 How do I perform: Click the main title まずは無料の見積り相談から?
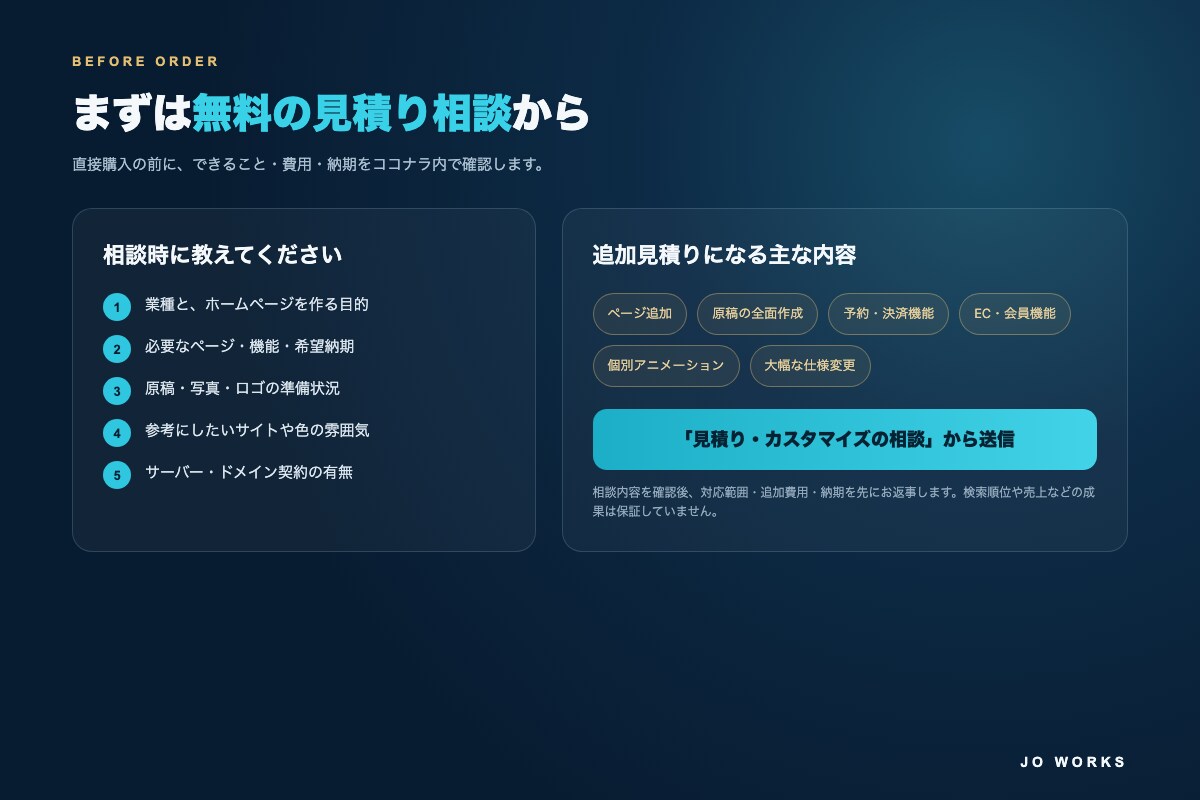point(331,113)
